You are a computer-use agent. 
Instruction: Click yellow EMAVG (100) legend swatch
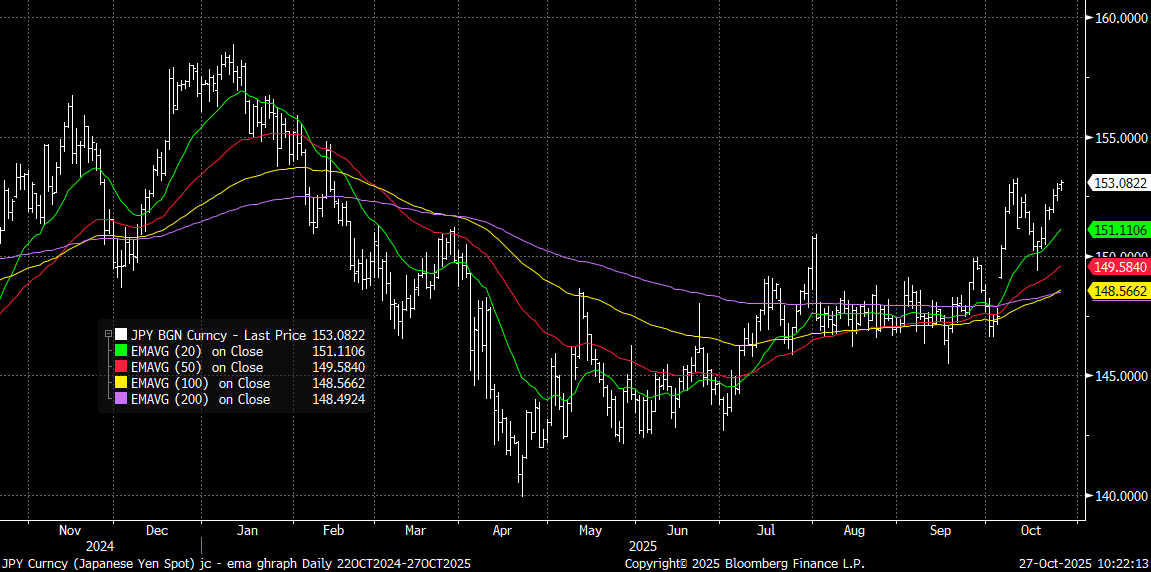121,383
